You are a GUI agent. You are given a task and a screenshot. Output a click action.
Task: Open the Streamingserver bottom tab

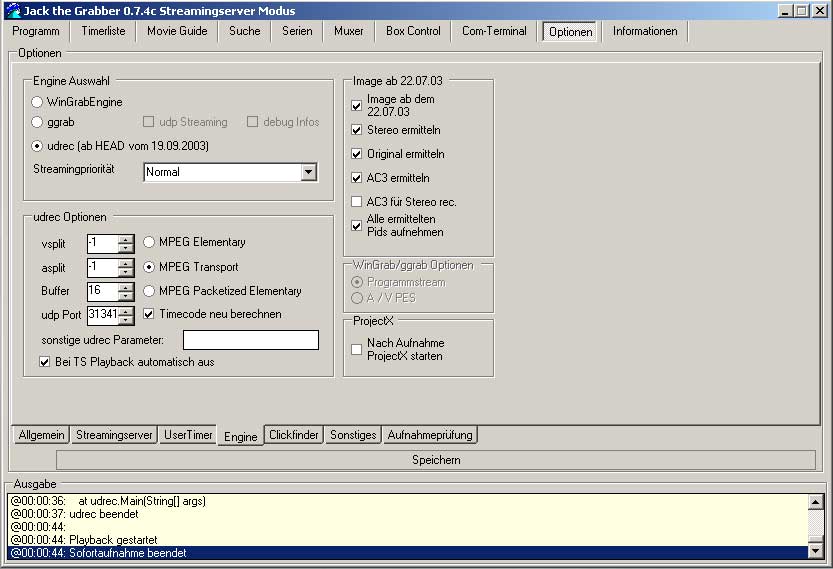pos(114,435)
